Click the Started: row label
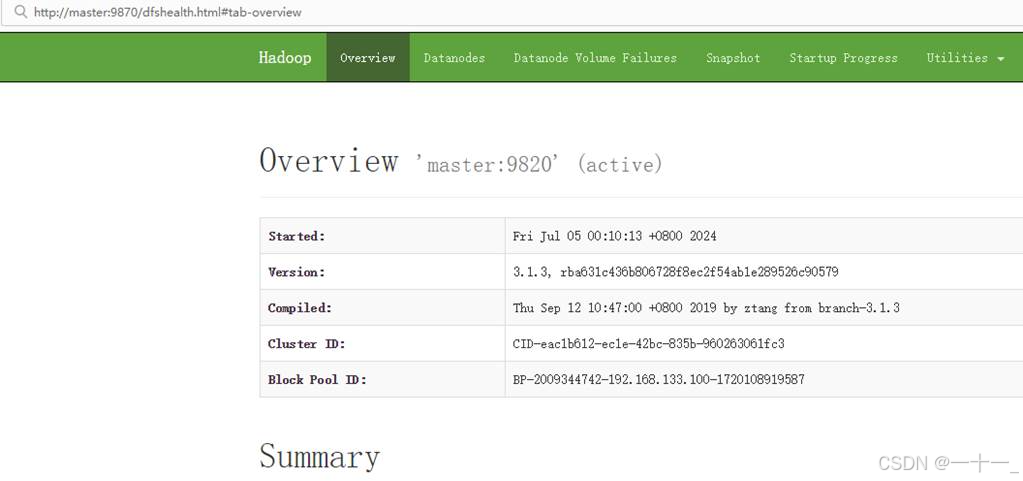This screenshot has height=481, width=1023. [x=296, y=236]
